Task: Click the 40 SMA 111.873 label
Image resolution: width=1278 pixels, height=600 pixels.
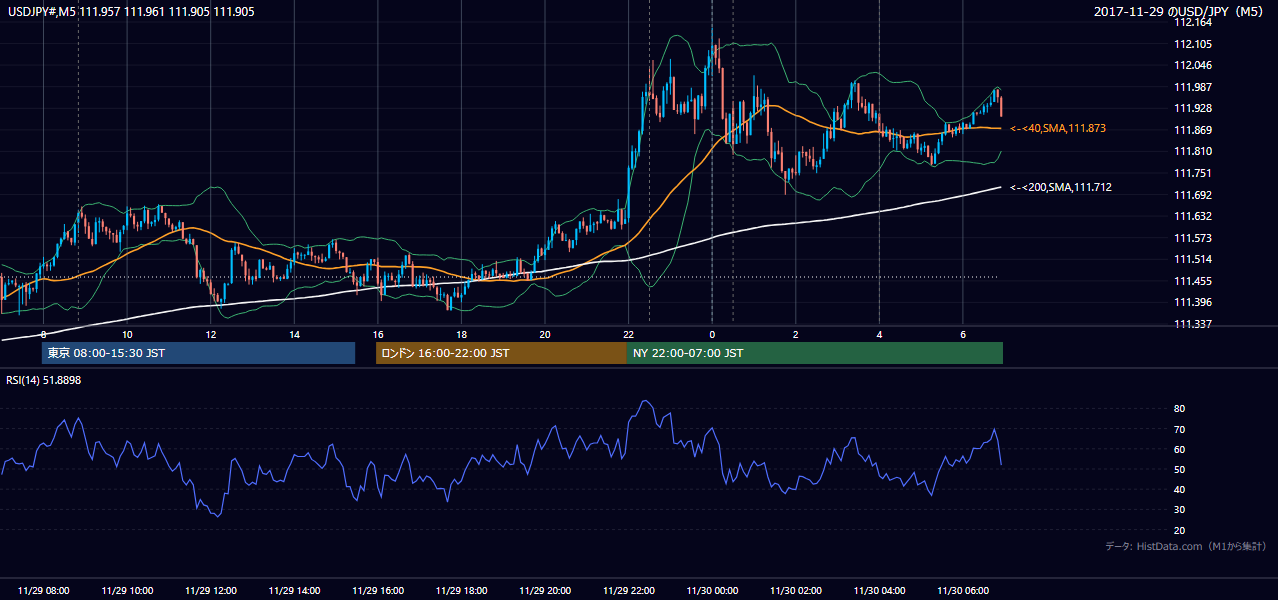Action: point(1058,128)
